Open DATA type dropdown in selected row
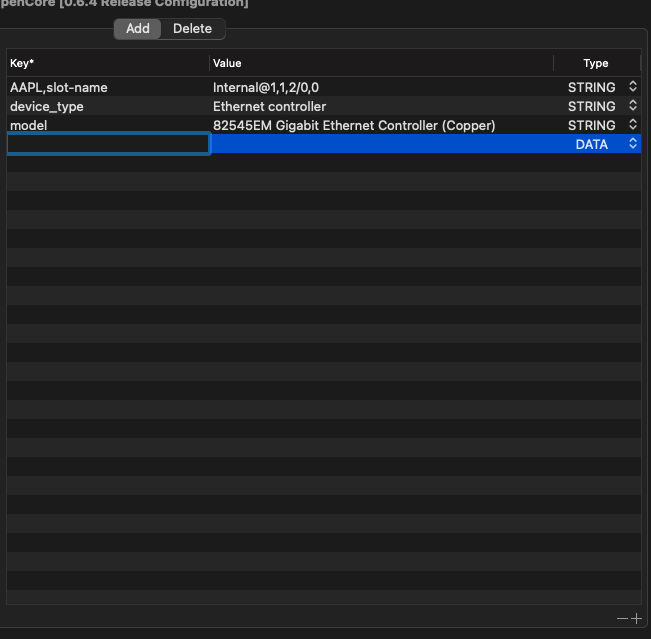This screenshot has width=651, height=639. (x=632, y=144)
